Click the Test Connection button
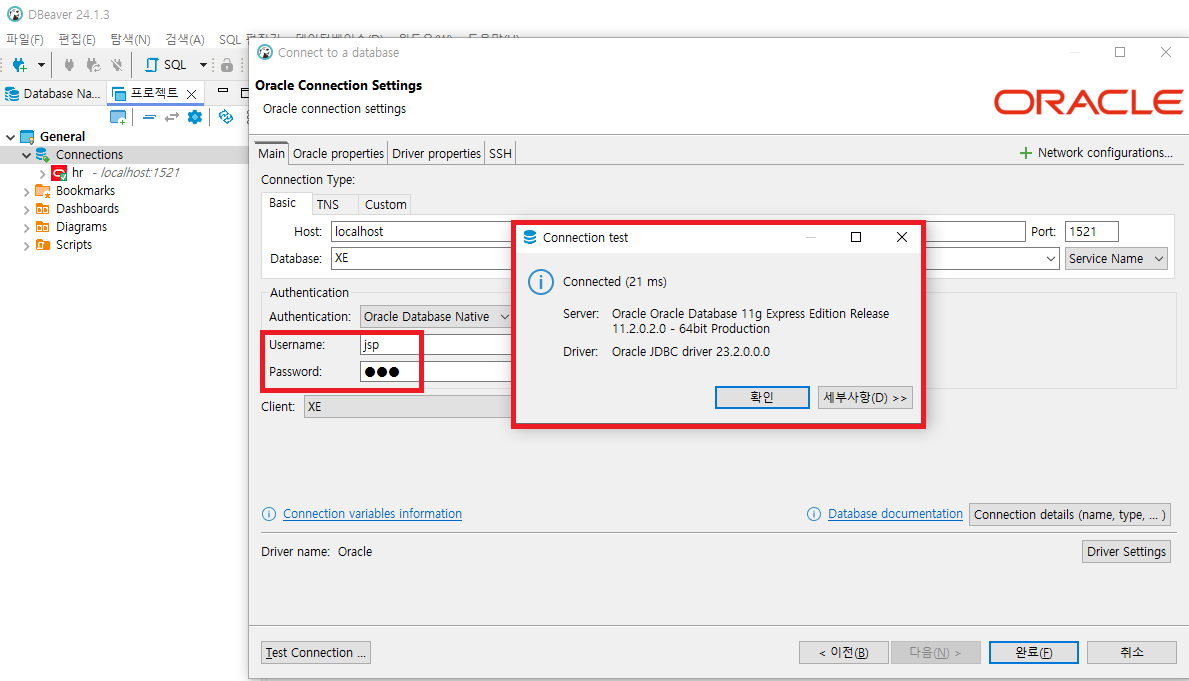1189x681 pixels. [x=315, y=653]
